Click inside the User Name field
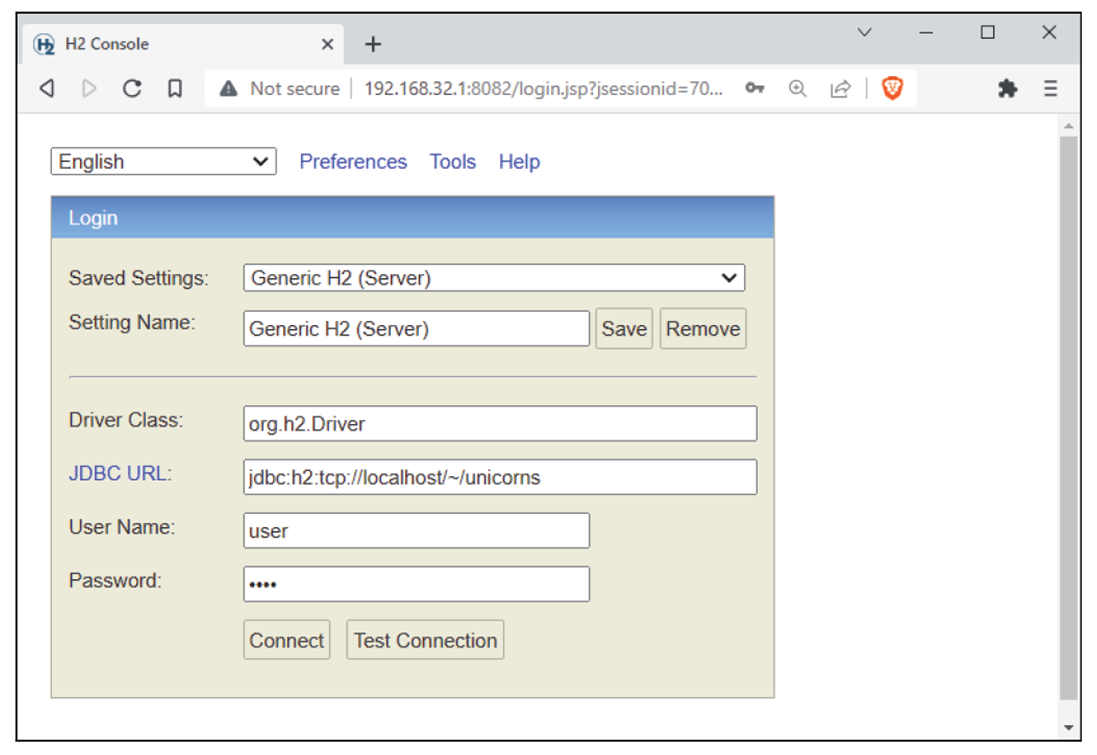Image resolution: width=1097 pixels, height=755 pixels. point(415,530)
